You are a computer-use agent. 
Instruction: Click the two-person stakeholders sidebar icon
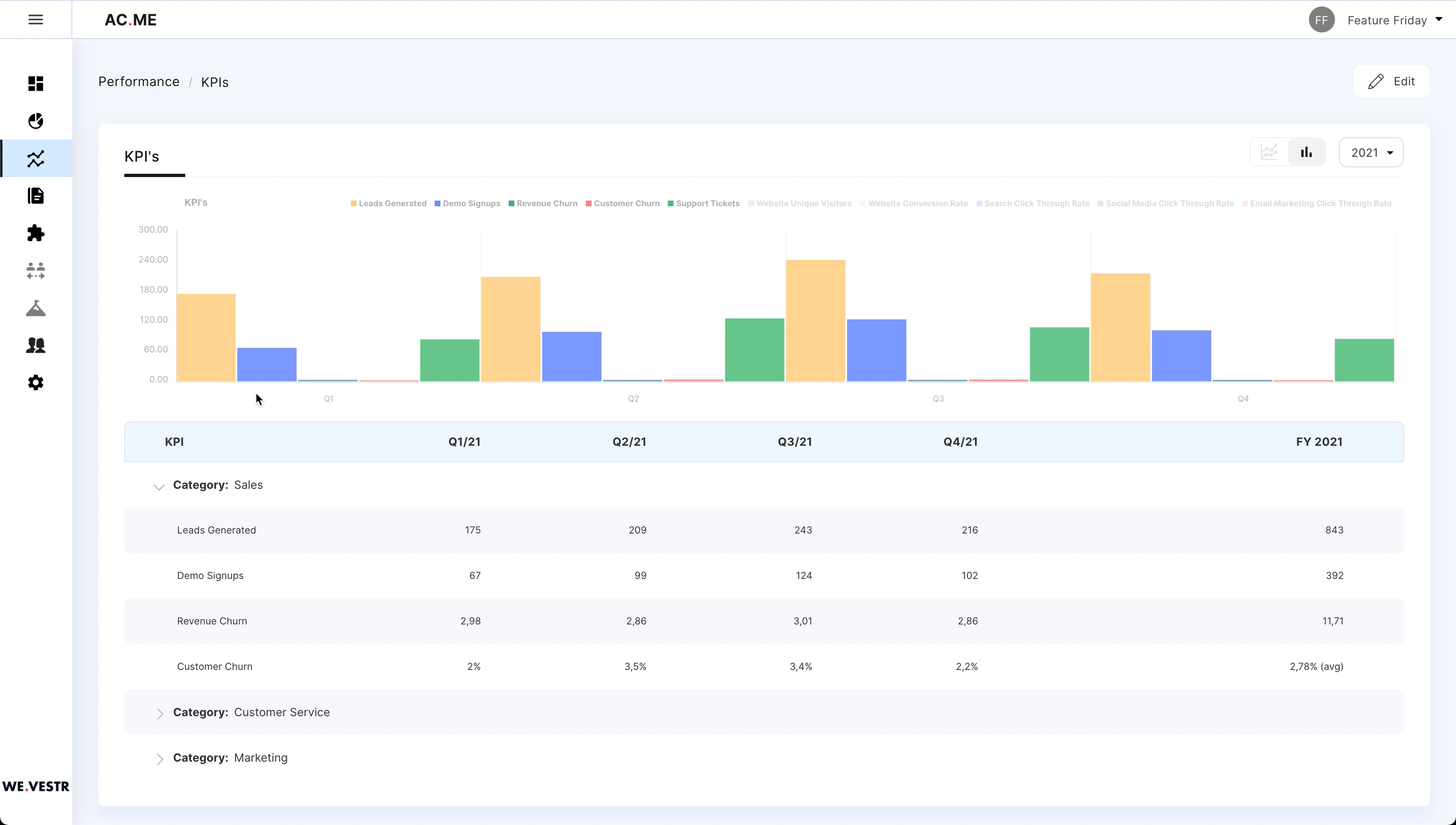pyautogui.click(x=36, y=346)
